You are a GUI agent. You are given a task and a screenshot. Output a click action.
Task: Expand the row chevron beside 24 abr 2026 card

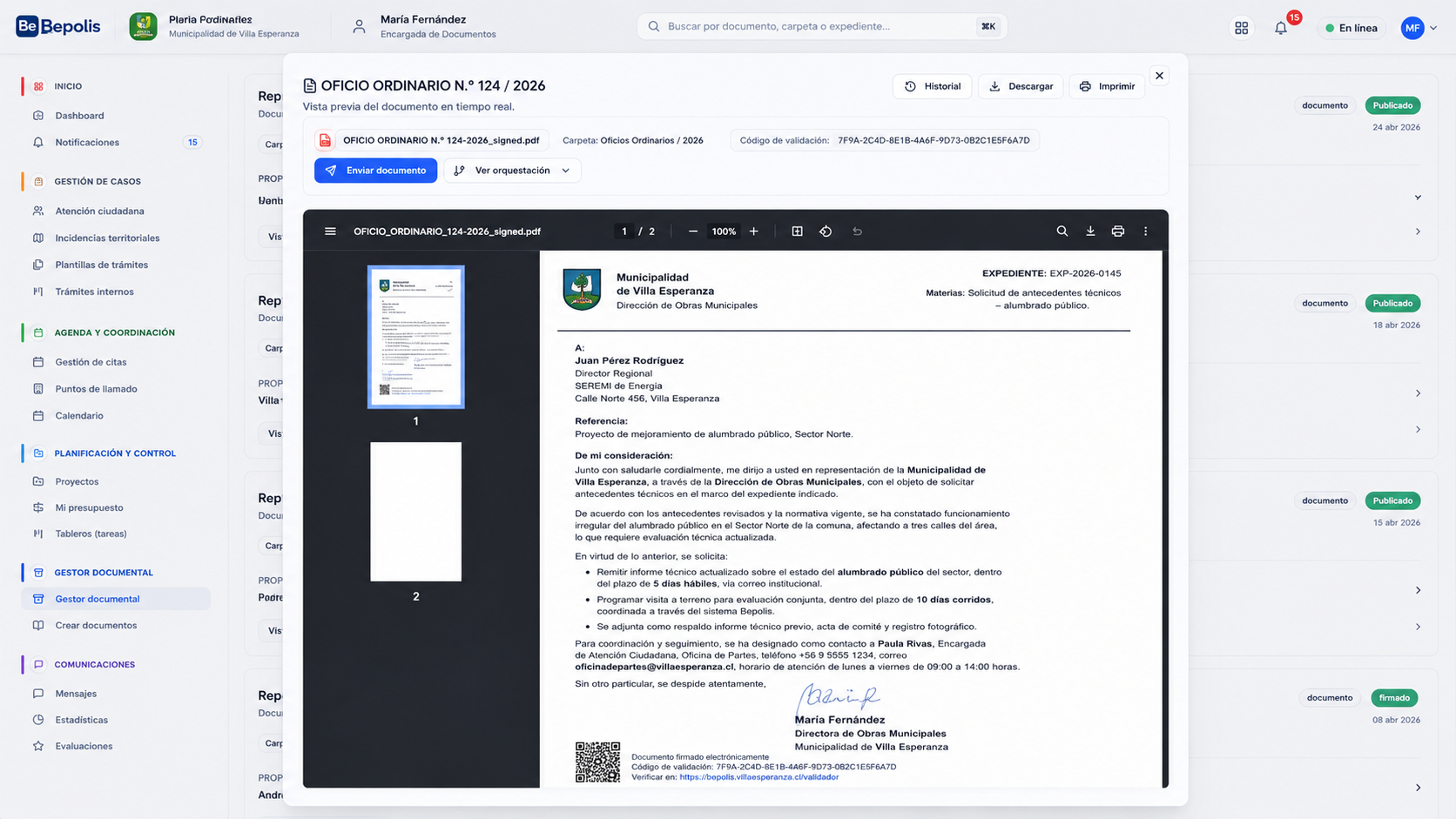coord(1418,198)
